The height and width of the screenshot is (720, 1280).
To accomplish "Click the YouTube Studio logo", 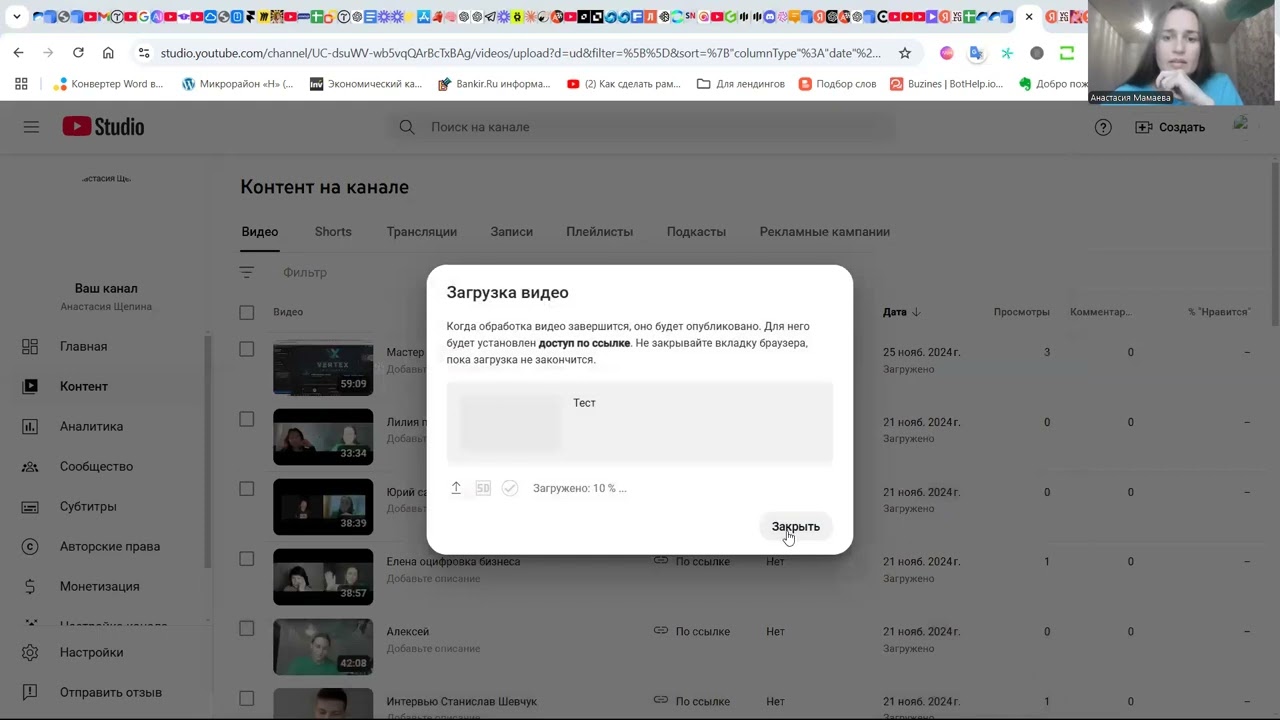I will [x=103, y=127].
